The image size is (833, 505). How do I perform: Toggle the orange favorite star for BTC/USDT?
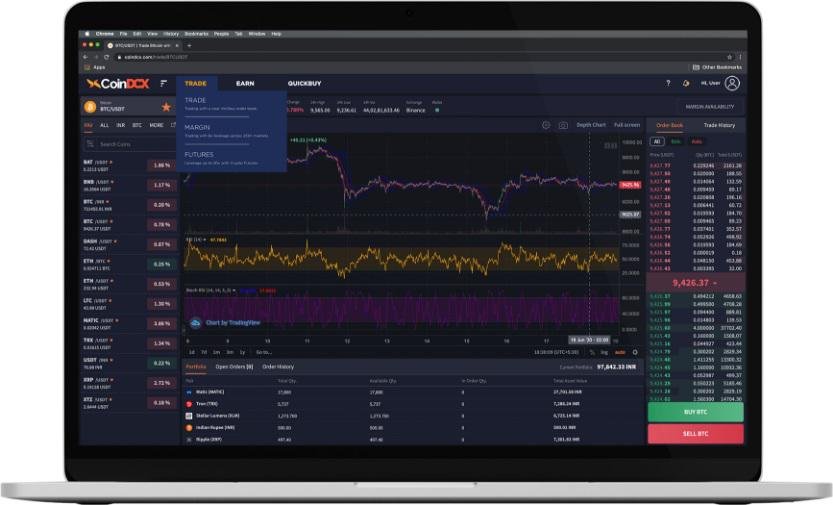click(166, 107)
